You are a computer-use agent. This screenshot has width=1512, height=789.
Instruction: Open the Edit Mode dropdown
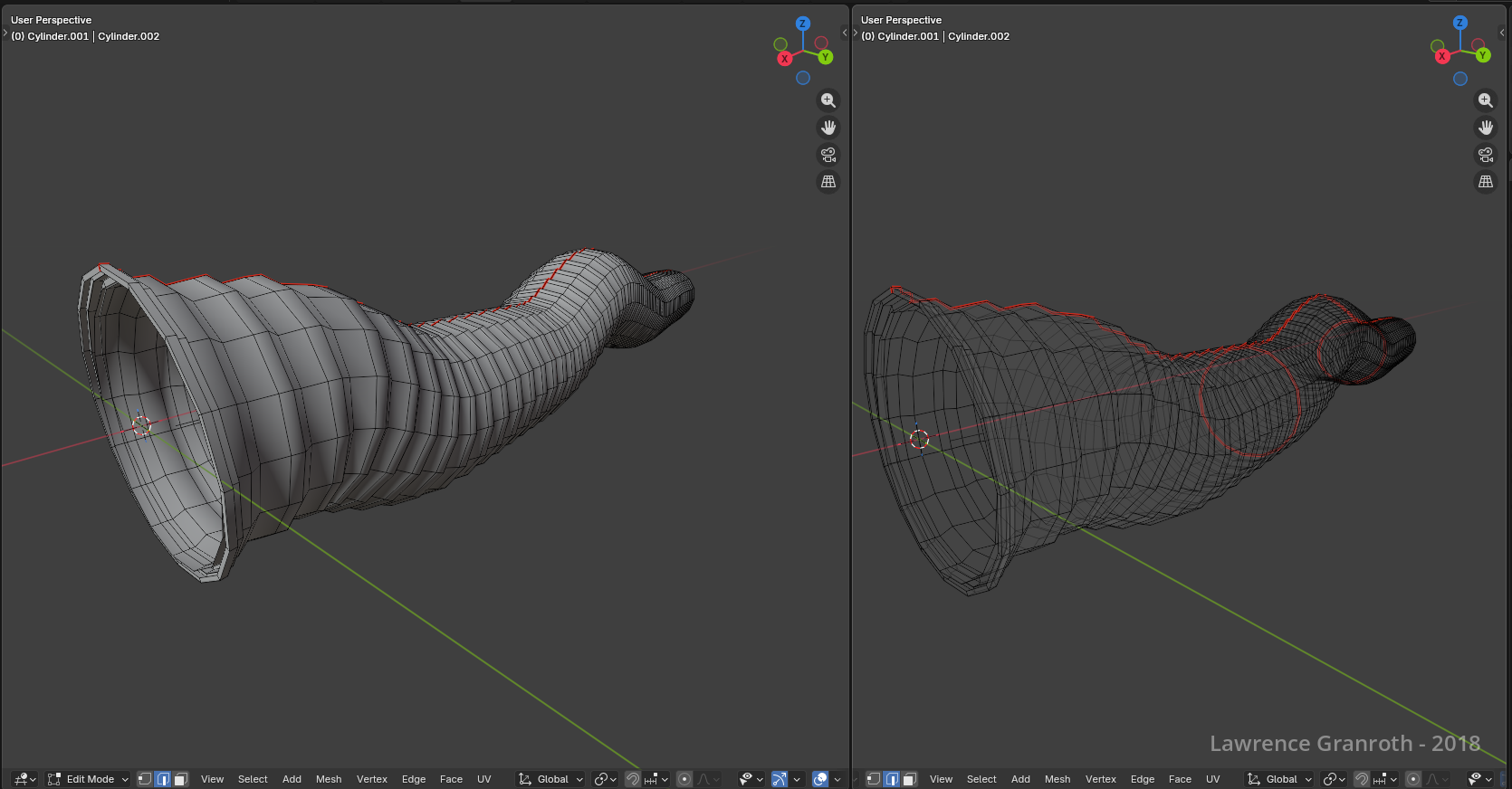pyautogui.click(x=89, y=779)
